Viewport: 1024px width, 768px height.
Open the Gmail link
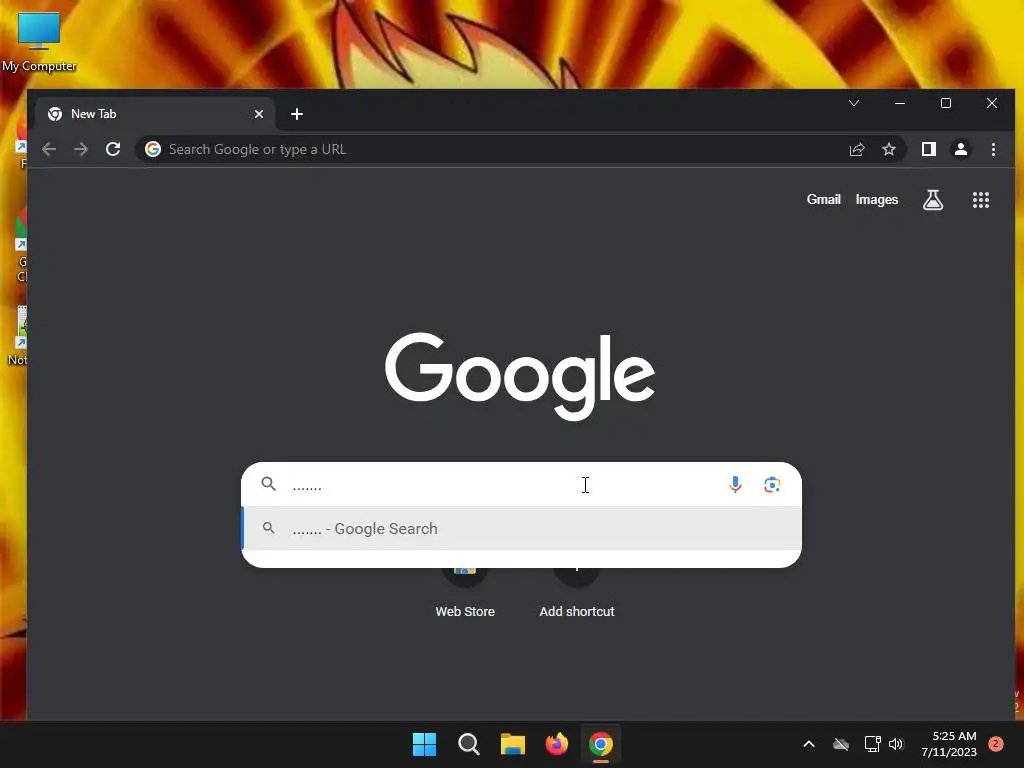pyautogui.click(x=824, y=199)
